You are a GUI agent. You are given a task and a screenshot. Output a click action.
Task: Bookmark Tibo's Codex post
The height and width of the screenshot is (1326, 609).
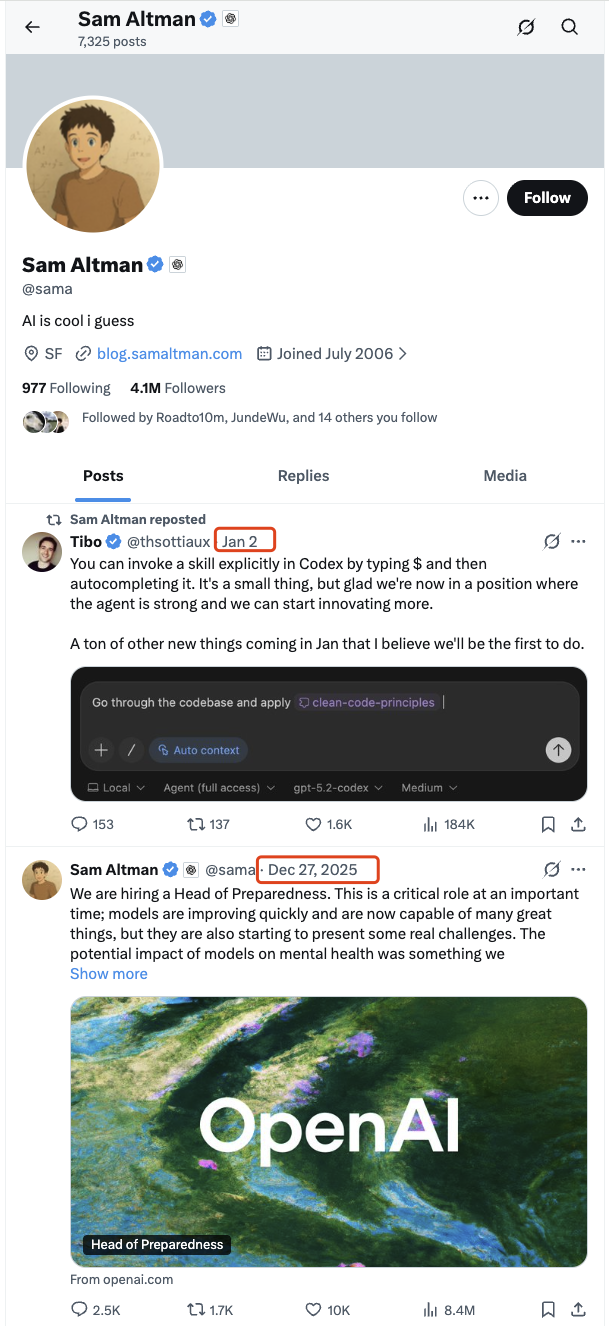548,824
